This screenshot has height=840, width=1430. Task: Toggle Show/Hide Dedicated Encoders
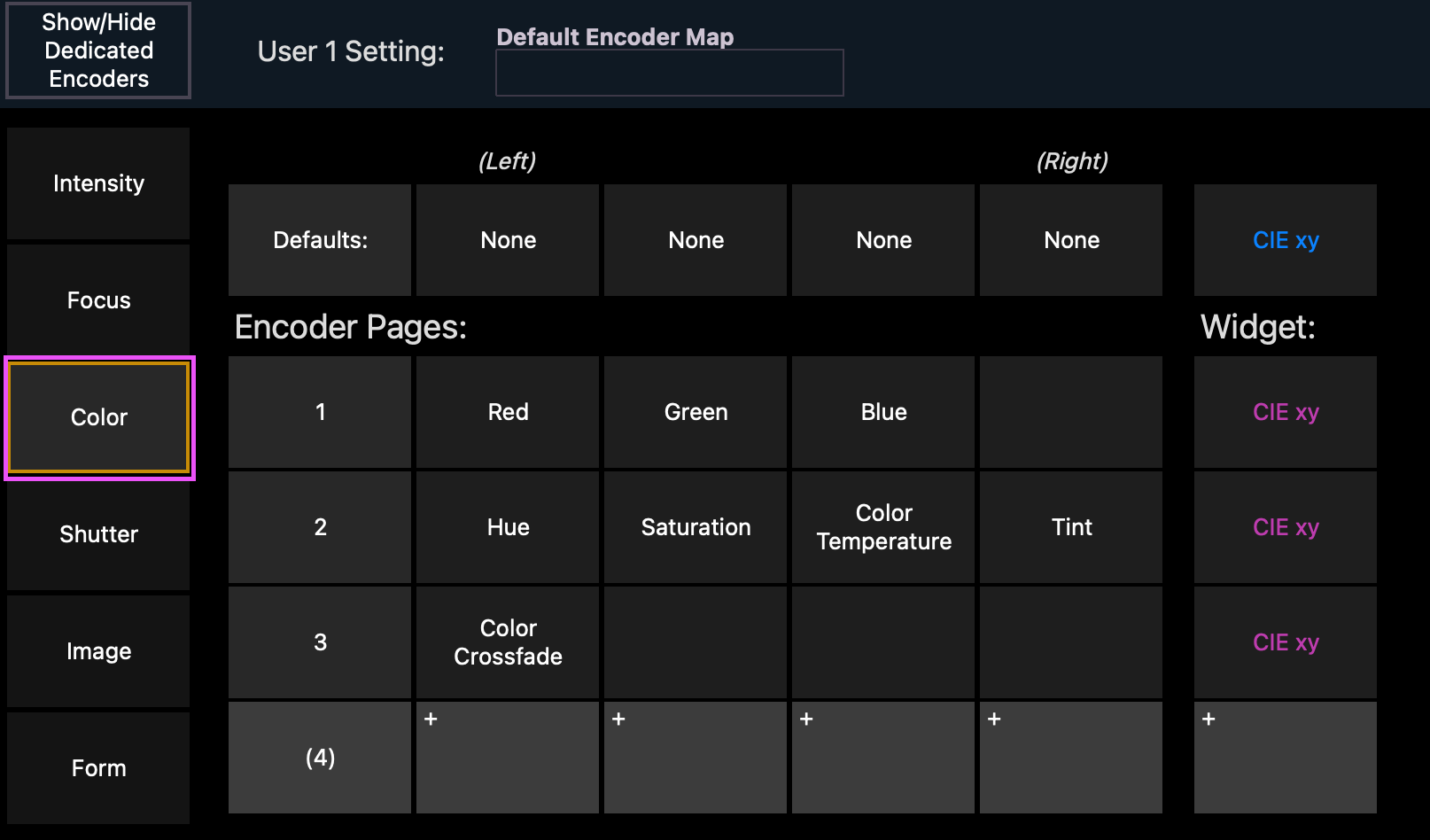[x=97, y=51]
